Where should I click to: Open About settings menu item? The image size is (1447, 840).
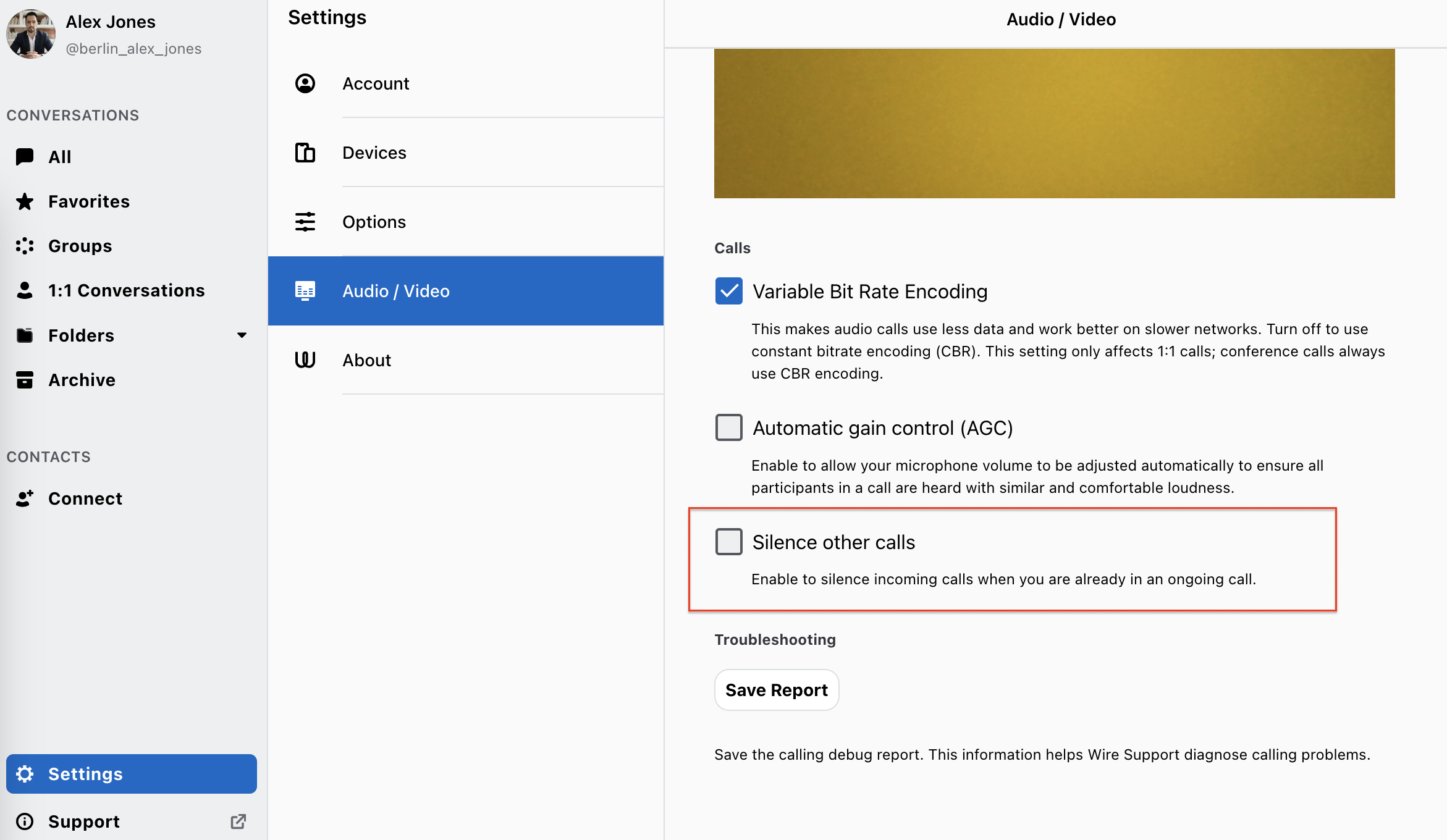[x=466, y=360]
